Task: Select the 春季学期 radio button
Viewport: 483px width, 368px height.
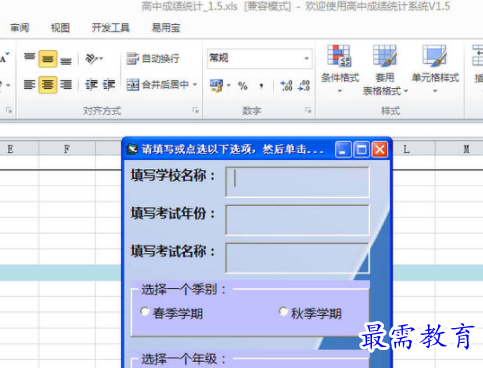Action: pyautogui.click(x=145, y=312)
